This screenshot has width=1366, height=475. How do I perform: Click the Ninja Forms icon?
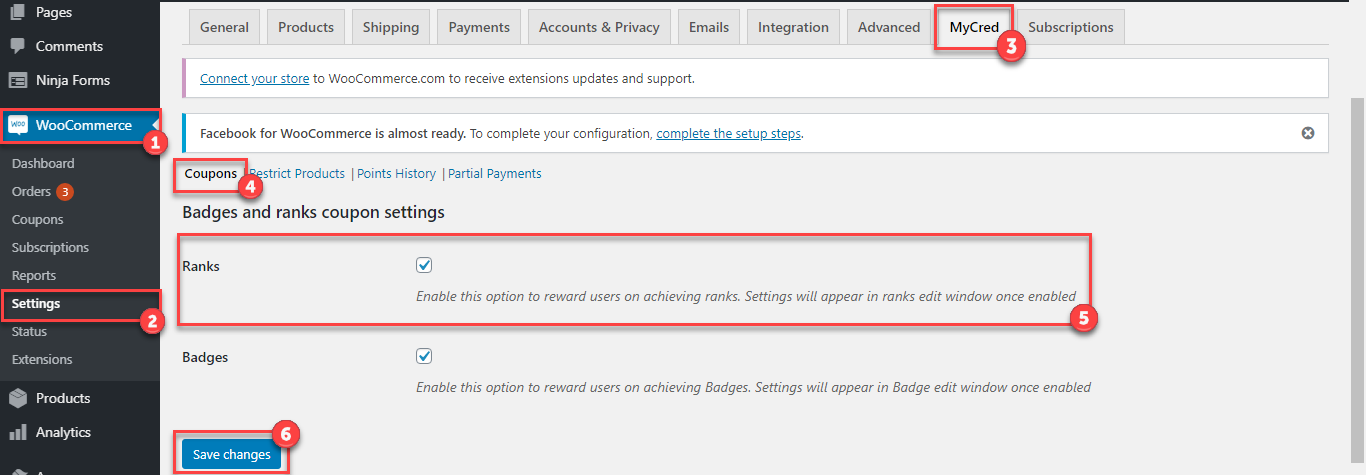click(x=18, y=80)
